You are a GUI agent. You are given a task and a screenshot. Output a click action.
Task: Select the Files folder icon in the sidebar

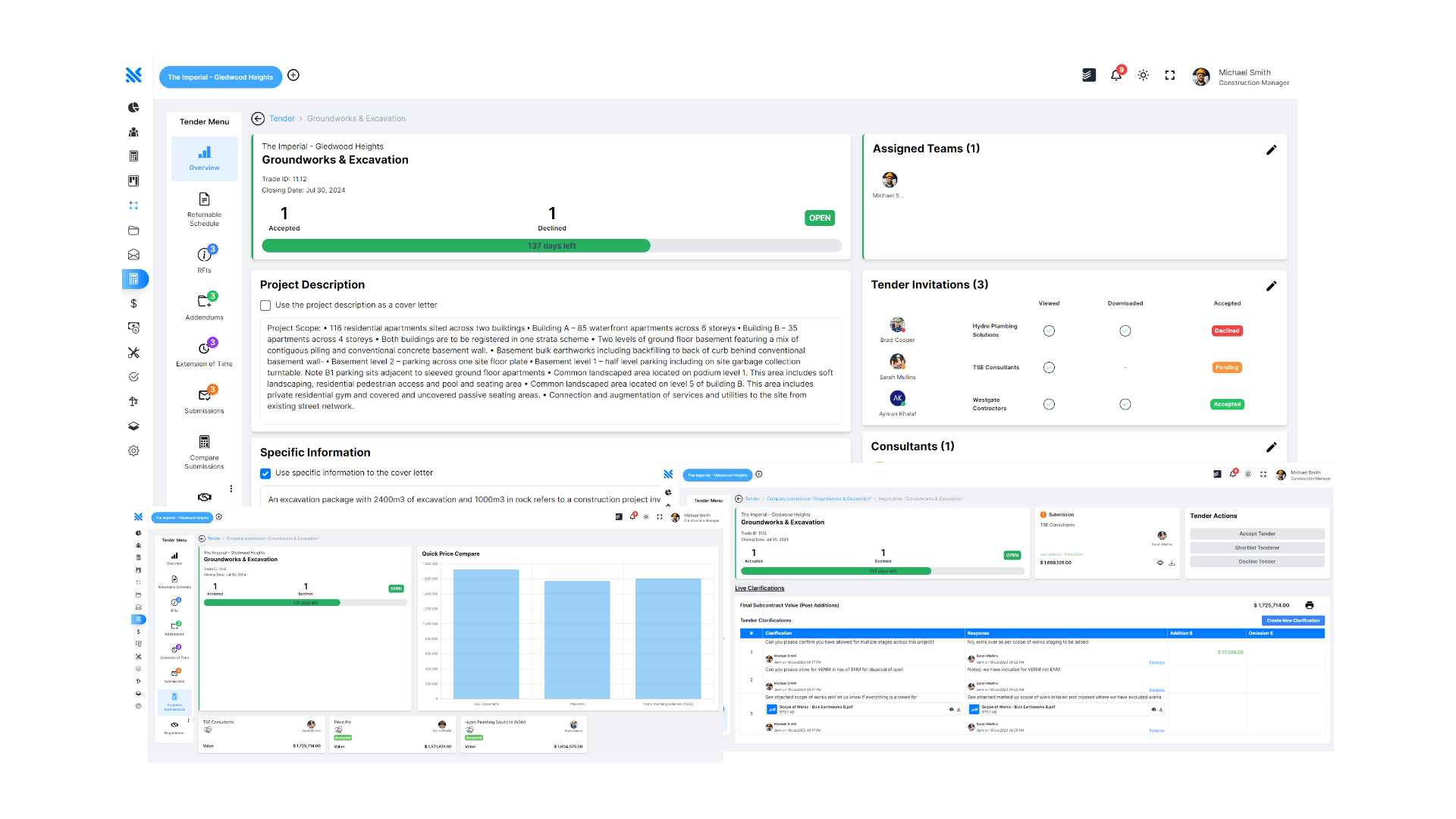pos(133,231)
